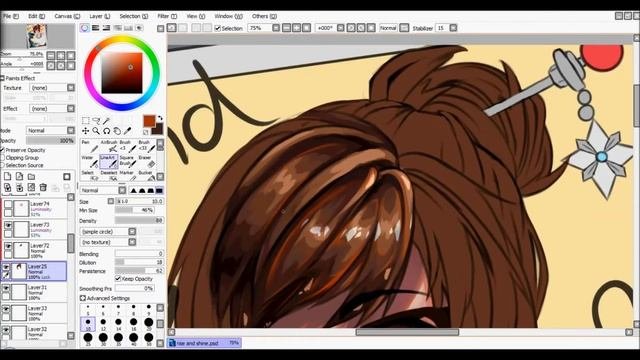Merge layer down icon

pyautogui.click(x=19, y=187)
